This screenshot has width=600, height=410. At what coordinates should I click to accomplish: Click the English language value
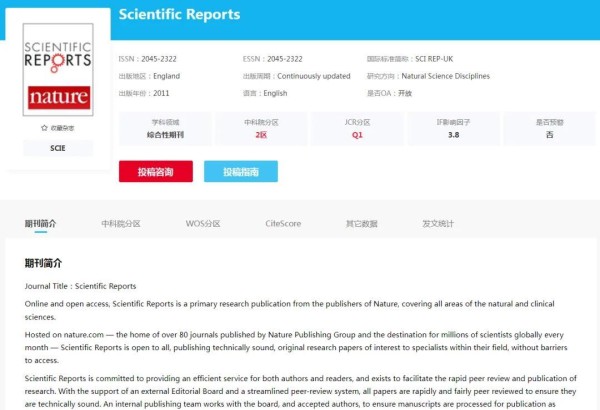point(275,93)
